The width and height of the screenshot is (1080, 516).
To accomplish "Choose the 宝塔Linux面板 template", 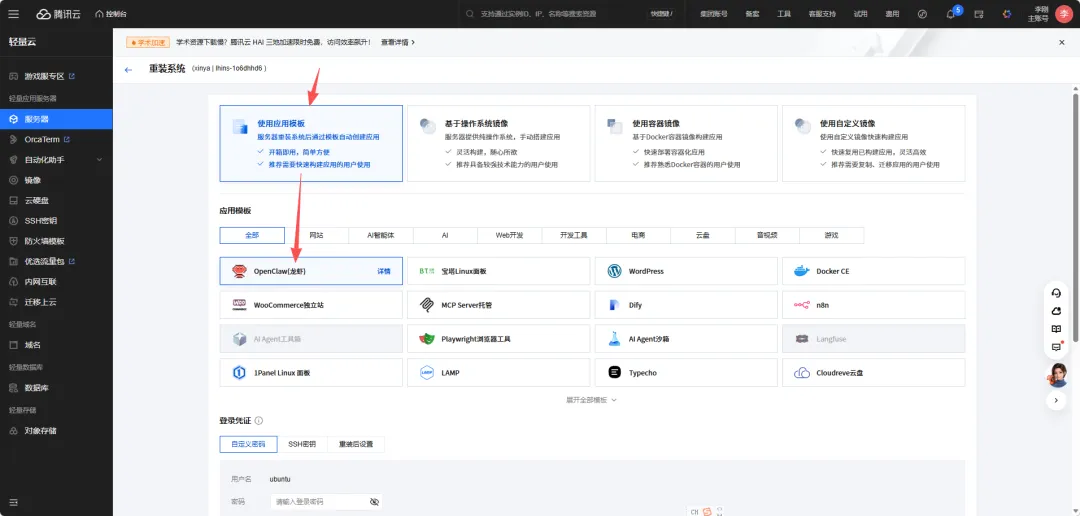I will tap(499, 271).
